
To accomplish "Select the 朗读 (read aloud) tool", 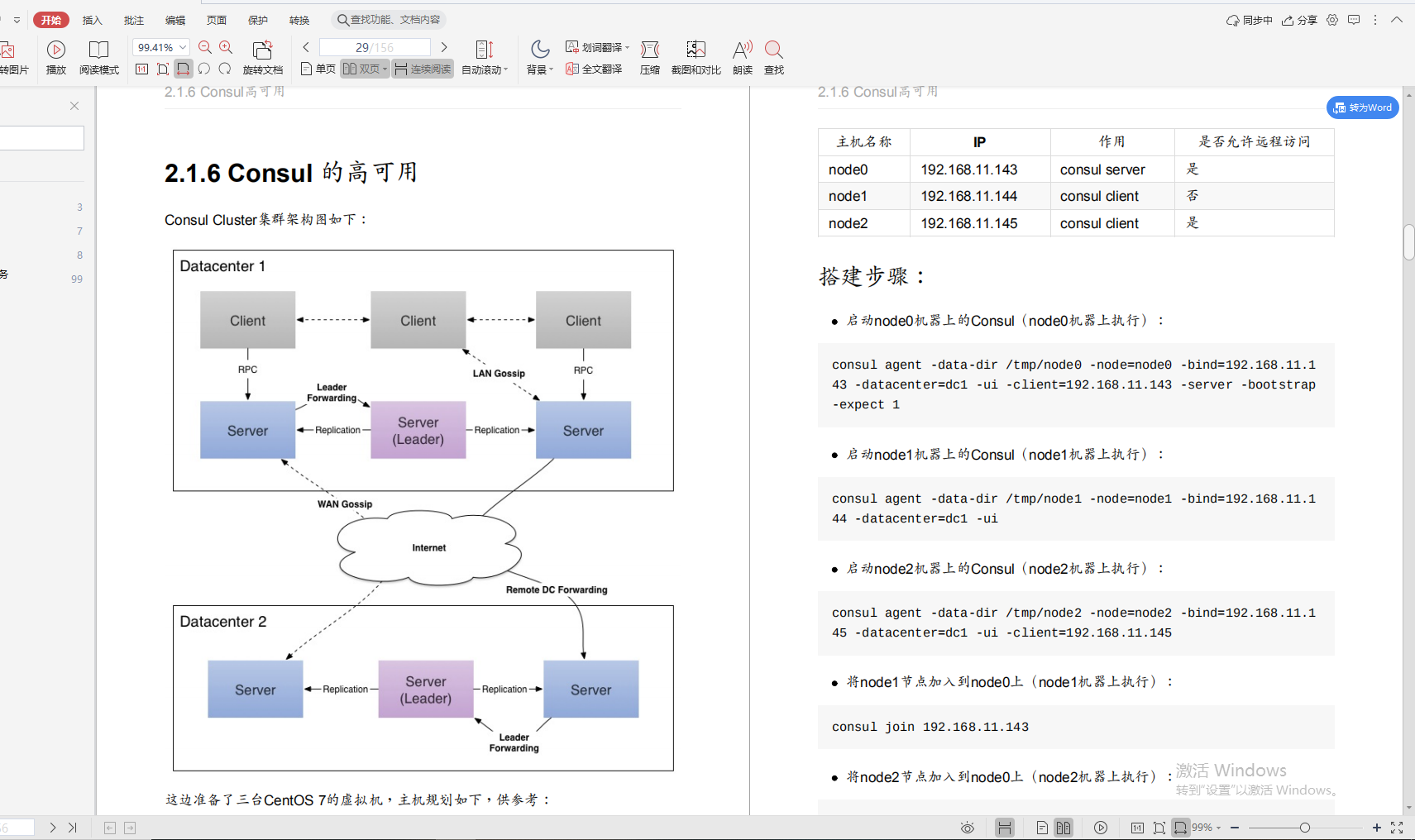I will click(x=742, y=56).
